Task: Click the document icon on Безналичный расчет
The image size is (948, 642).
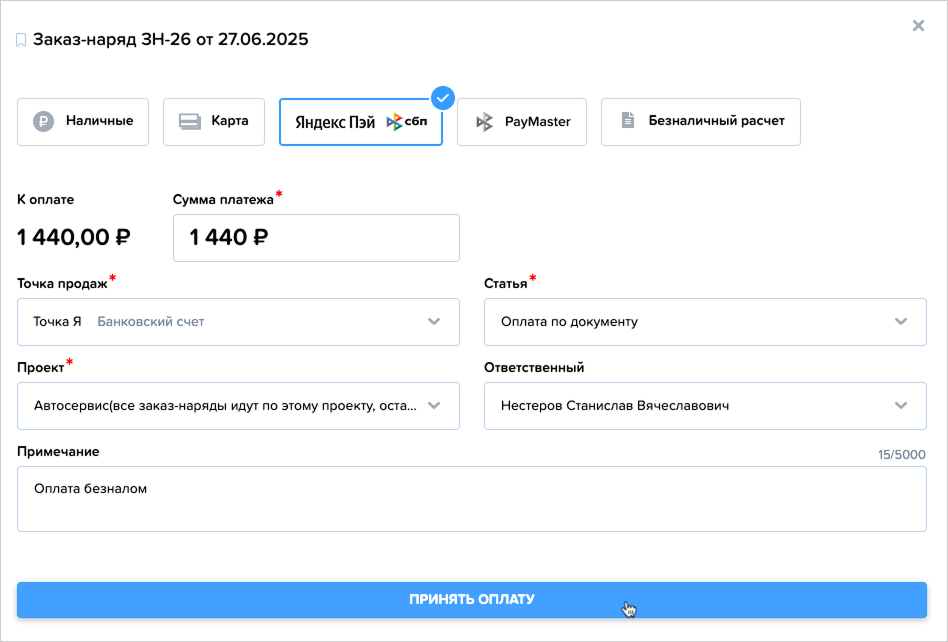Action: [628, 121]
